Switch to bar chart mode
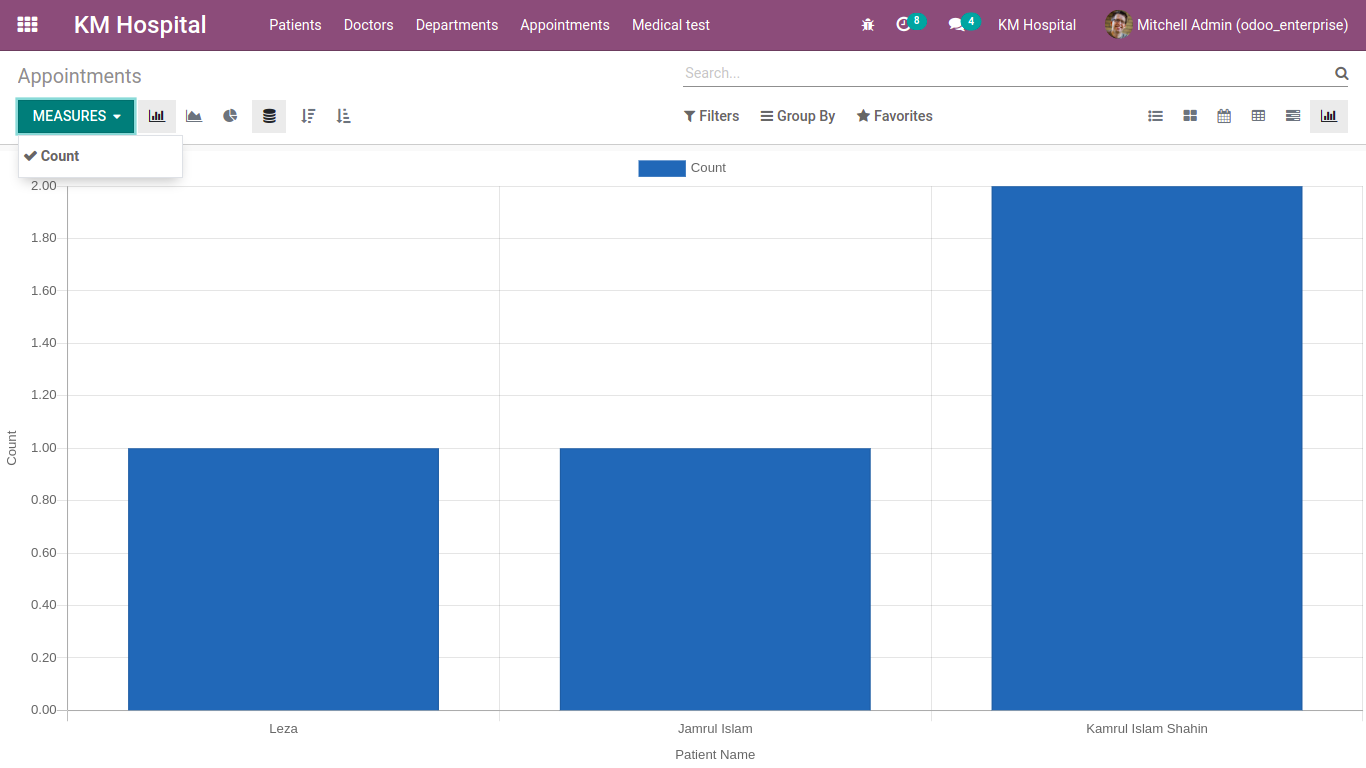 coord(157,116)
